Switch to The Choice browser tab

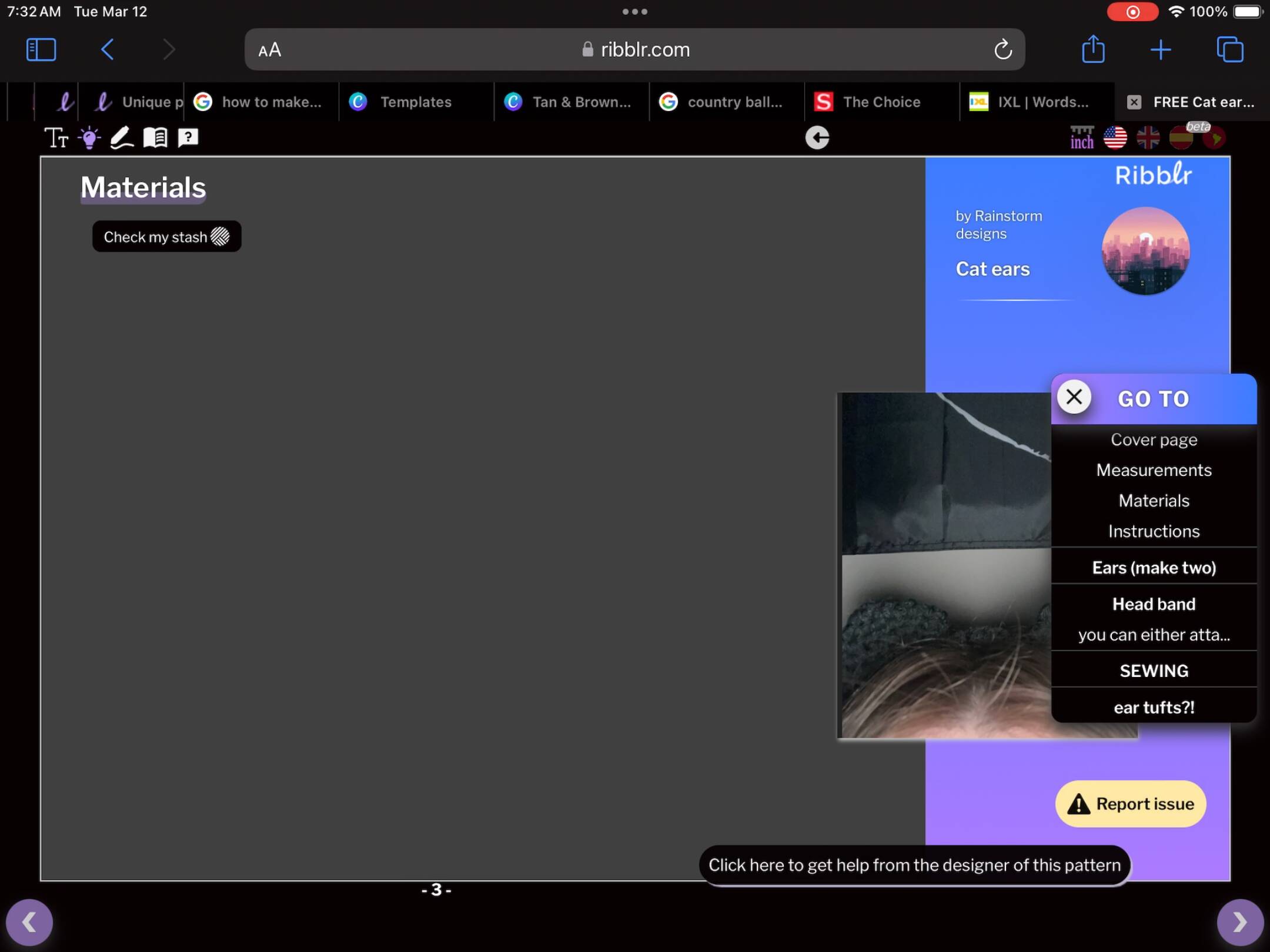[881, 102]
